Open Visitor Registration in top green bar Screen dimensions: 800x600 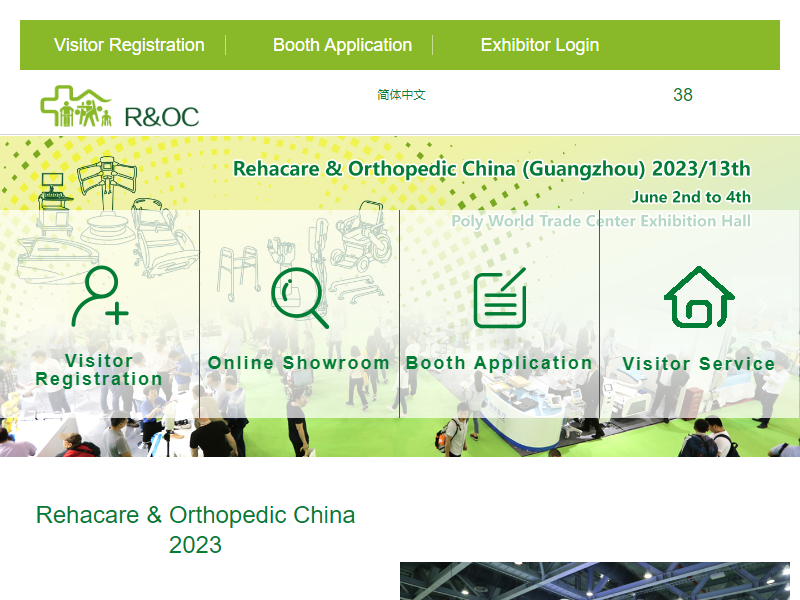(x=129, y=45)
